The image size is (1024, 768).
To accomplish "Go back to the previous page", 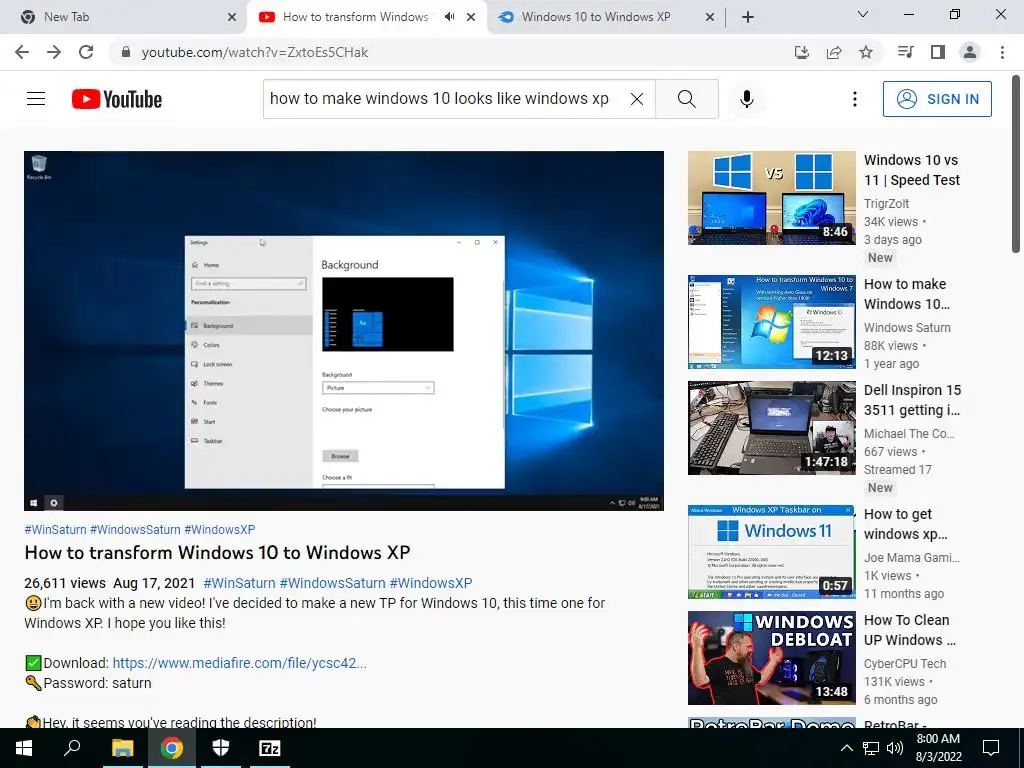I will tap(22, 52).
